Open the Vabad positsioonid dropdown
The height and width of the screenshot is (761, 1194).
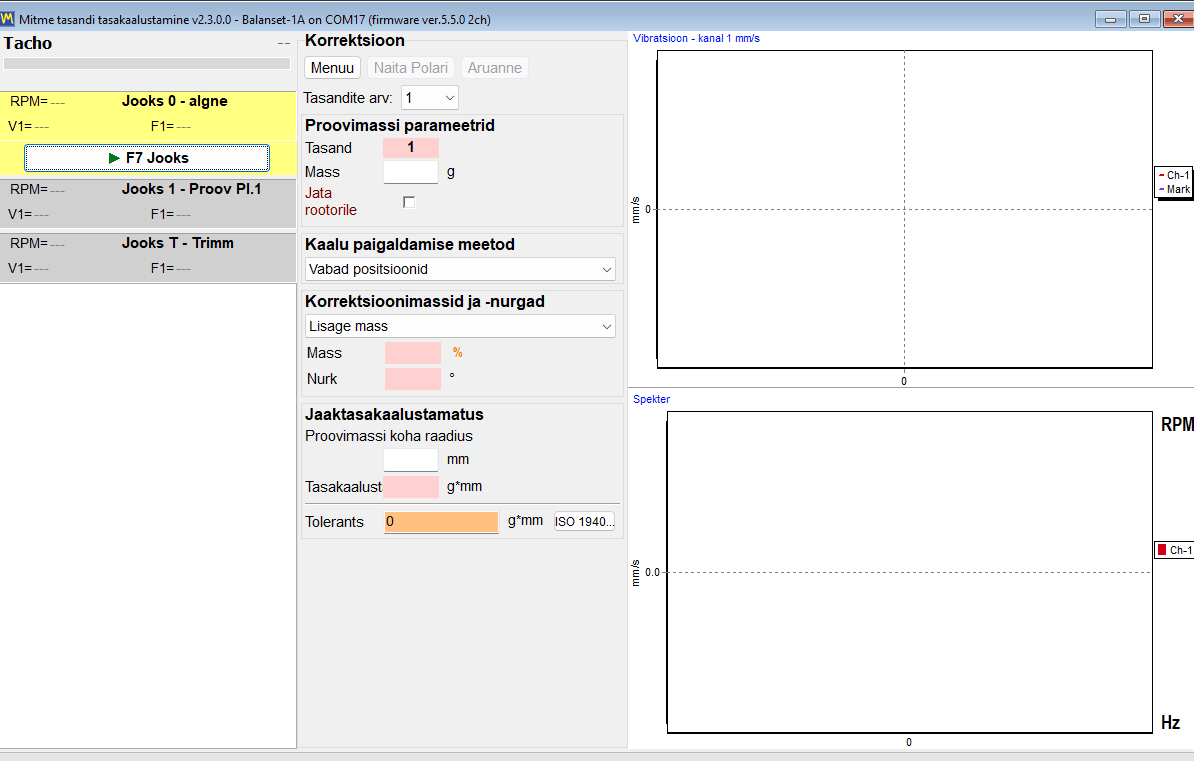(x=460, y=269)
